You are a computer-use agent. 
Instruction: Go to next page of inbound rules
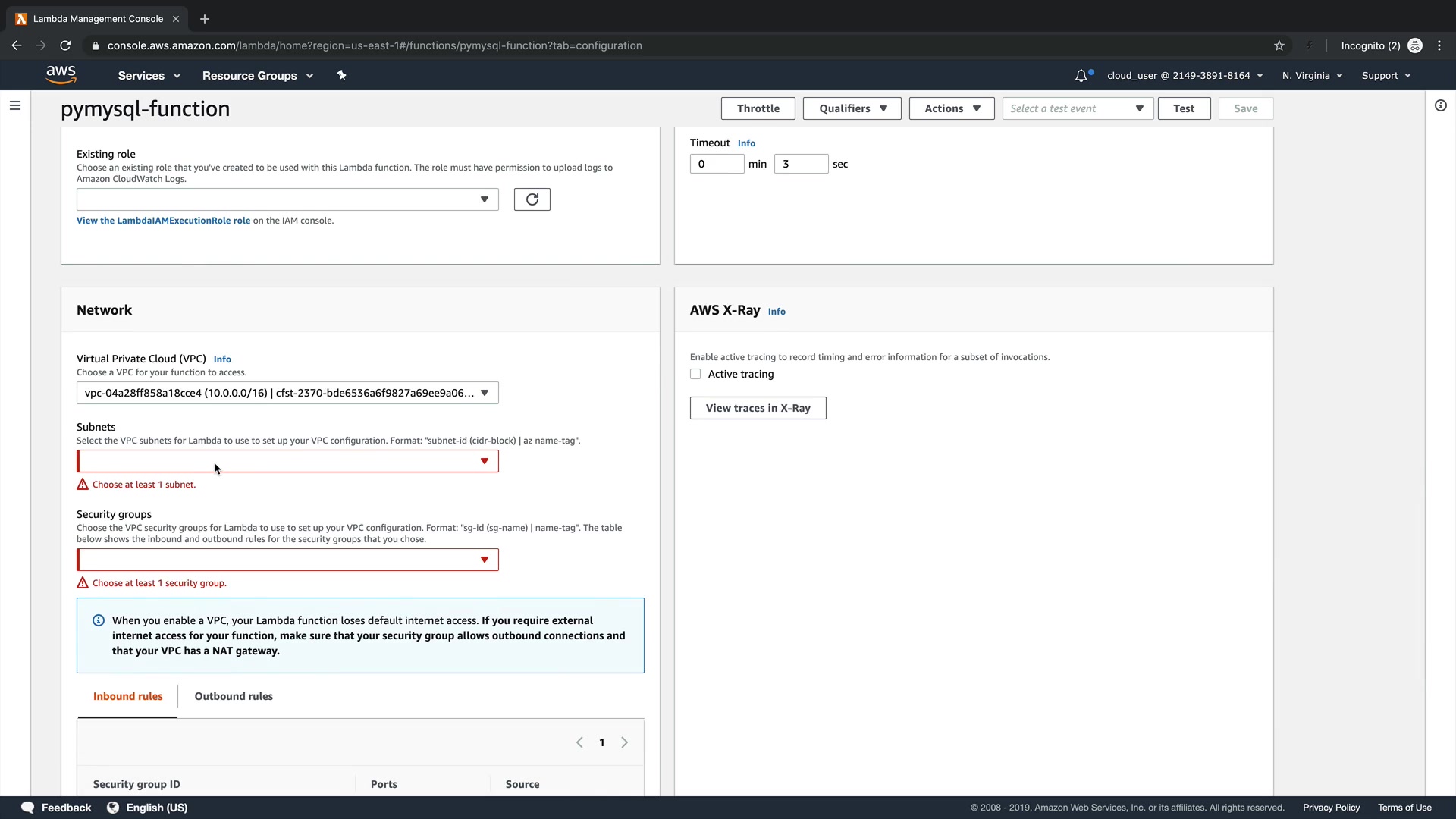click(x=624, y=742)
